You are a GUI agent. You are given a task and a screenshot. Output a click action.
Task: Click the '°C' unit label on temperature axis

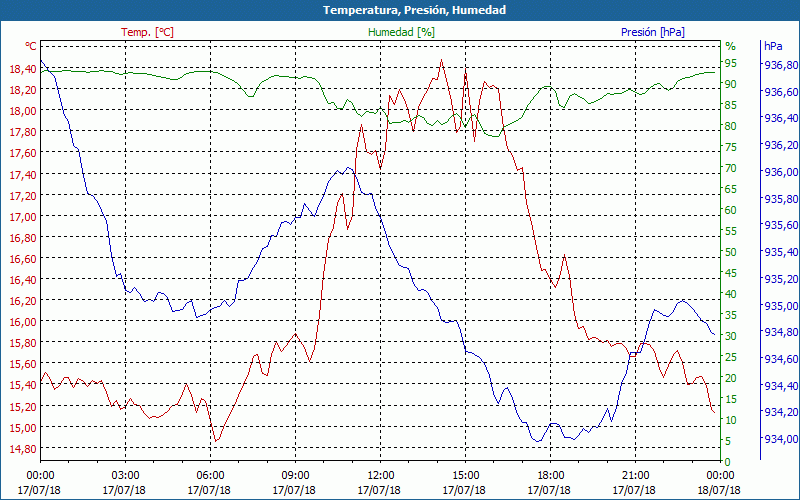pyautogui.click(x=31, y=46)
